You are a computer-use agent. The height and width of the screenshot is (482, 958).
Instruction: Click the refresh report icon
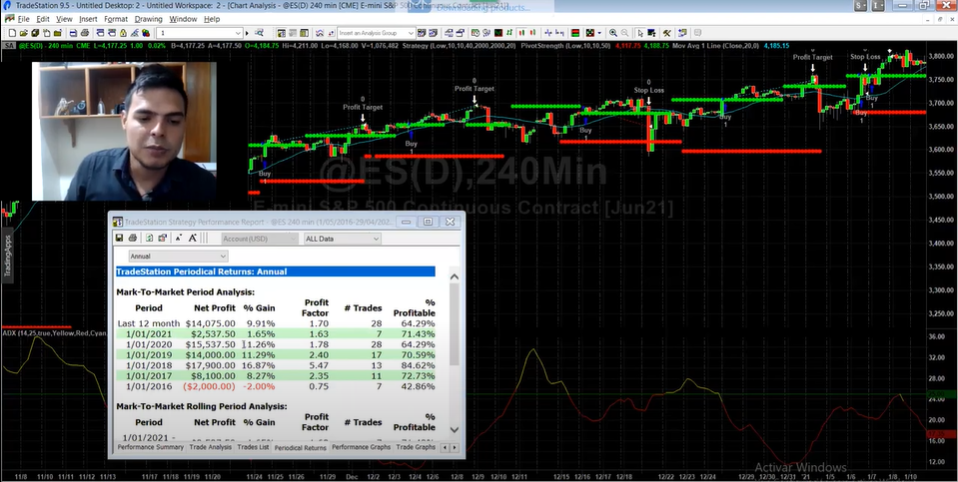coord(149,238)
